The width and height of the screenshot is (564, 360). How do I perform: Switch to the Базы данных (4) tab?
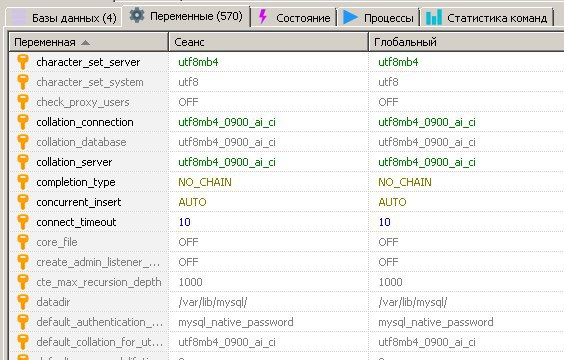point(63,18)
